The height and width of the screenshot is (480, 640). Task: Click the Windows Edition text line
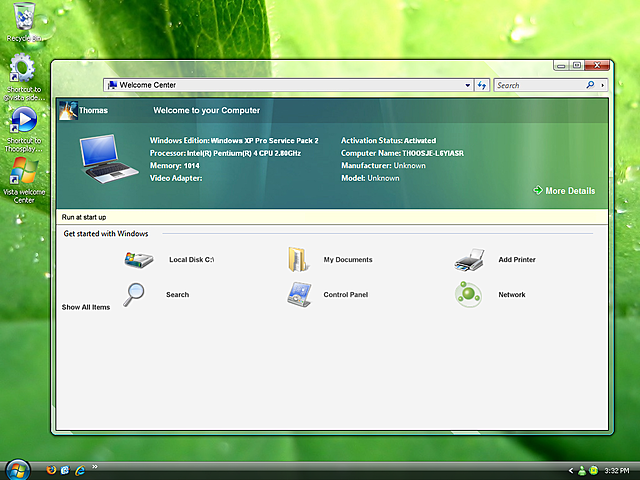234,140
